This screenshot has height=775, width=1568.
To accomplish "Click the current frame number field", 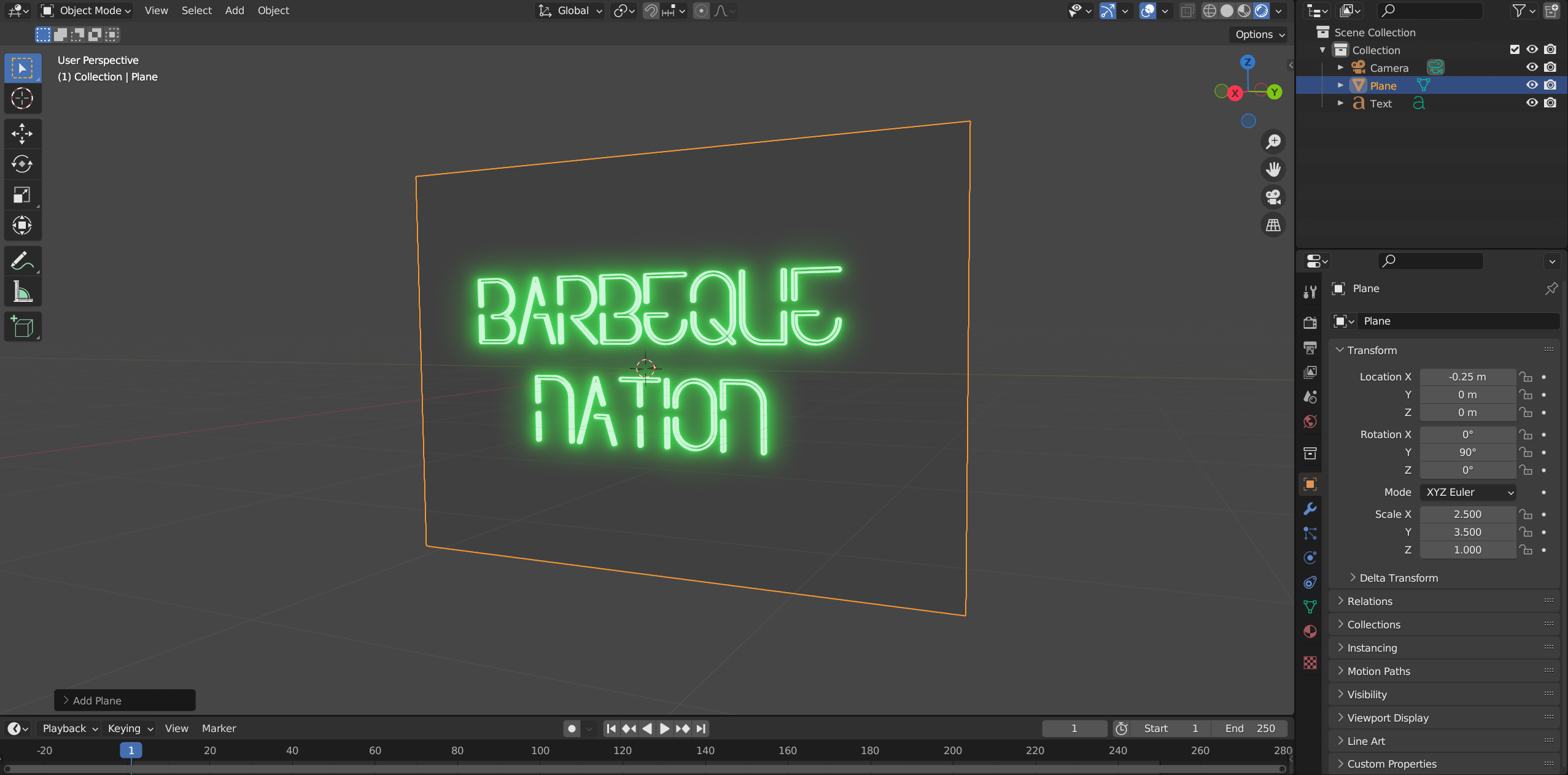I will [x=1074, y=728].
